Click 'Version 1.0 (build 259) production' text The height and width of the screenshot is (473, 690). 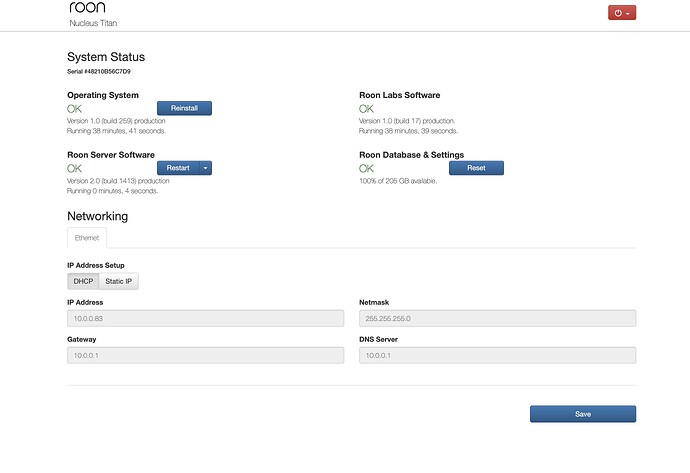116,121
